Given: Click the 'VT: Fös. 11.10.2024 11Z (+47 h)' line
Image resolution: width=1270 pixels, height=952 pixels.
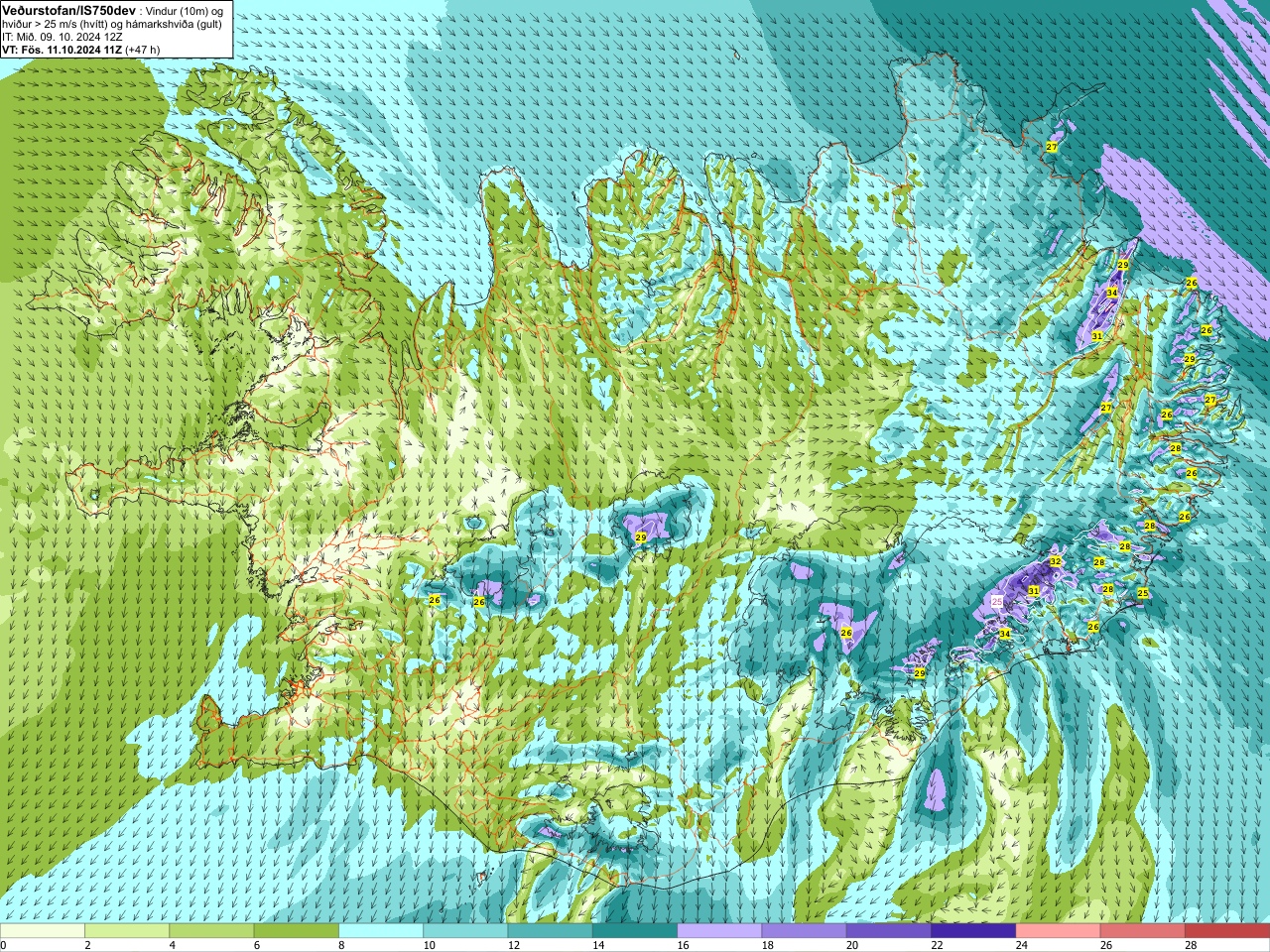Looking at the screenshot, I should click(80, 50).
